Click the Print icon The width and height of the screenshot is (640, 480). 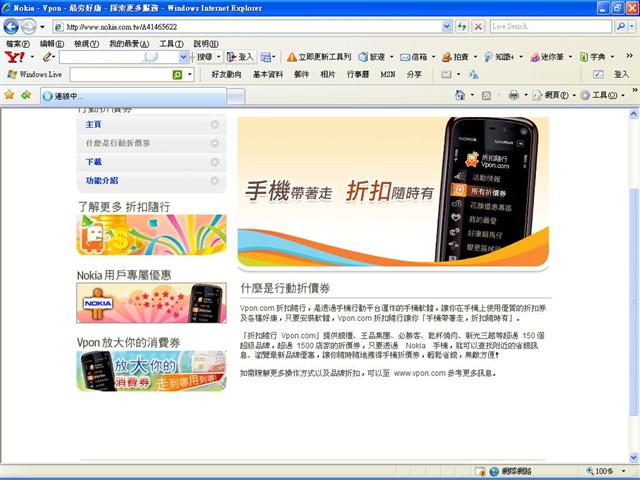click(x=513, y=96)
